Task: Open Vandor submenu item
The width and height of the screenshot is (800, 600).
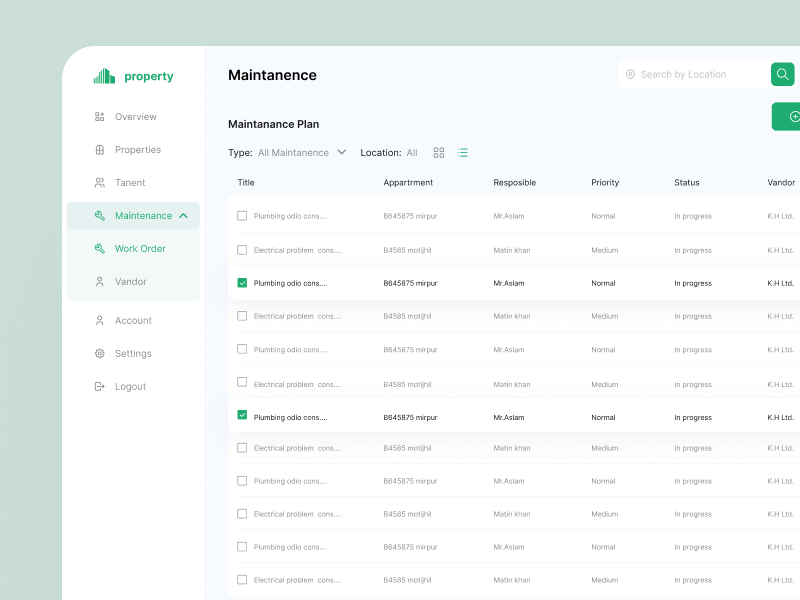Action: tap(130, 282)
